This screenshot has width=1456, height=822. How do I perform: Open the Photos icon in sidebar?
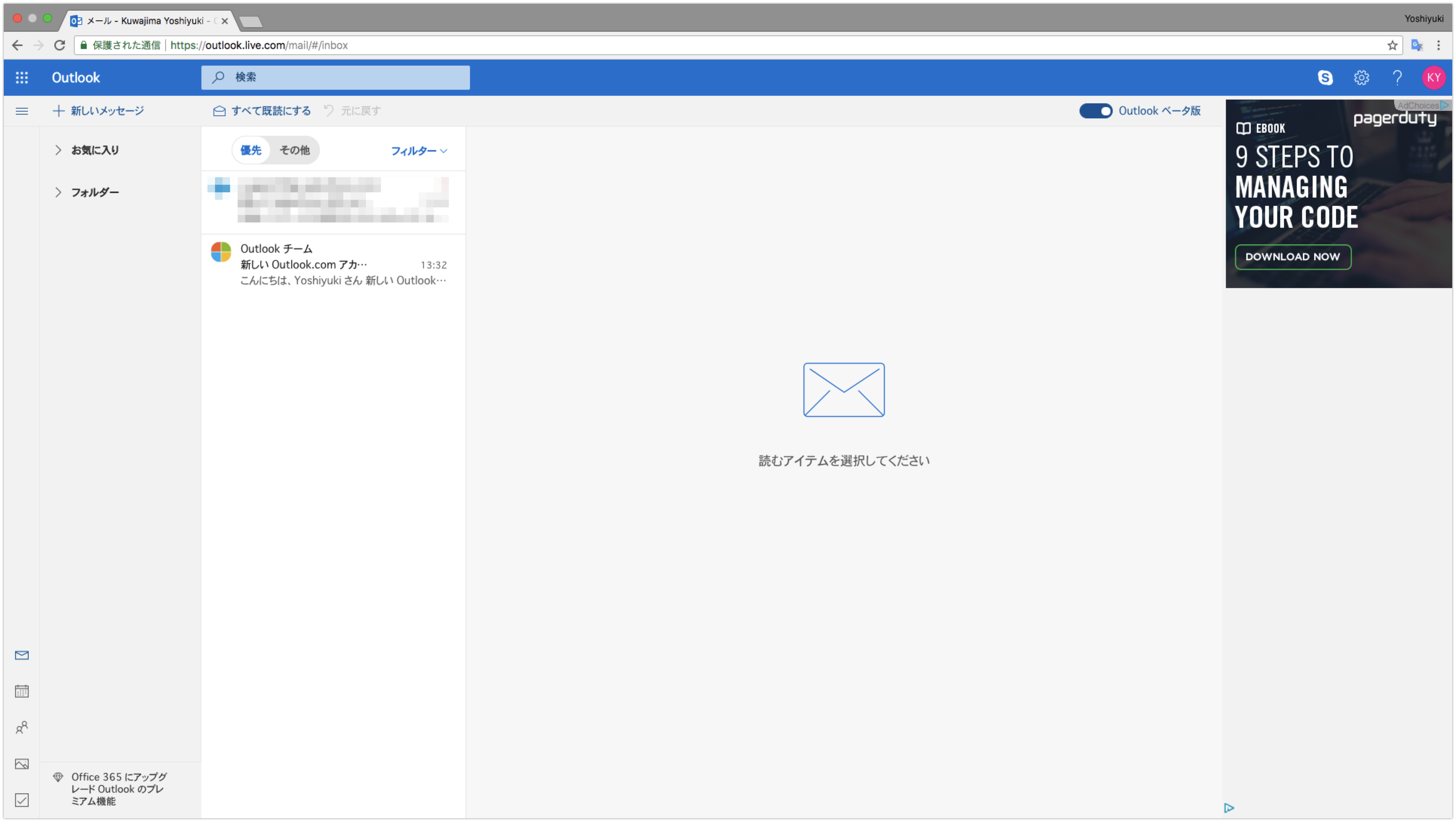[x=22, y=763]
